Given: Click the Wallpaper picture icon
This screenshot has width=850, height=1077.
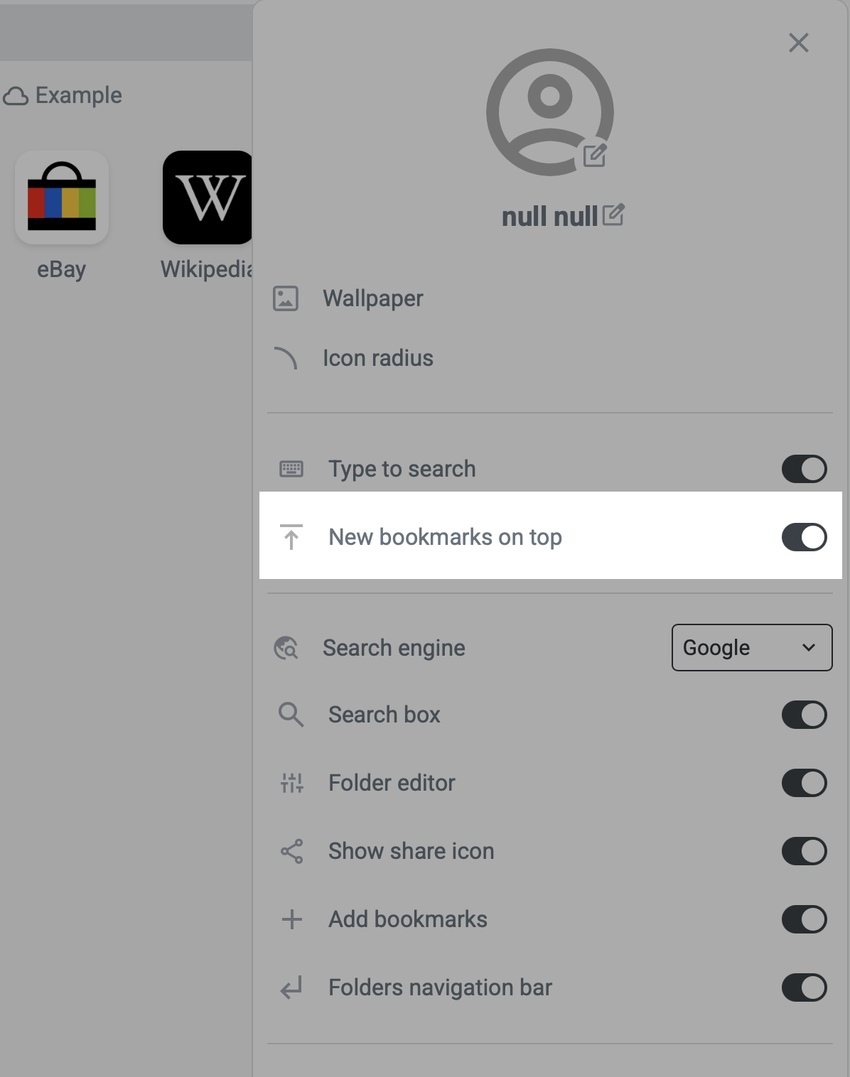Looking at the screenshot, I should (x=286, y=298).
